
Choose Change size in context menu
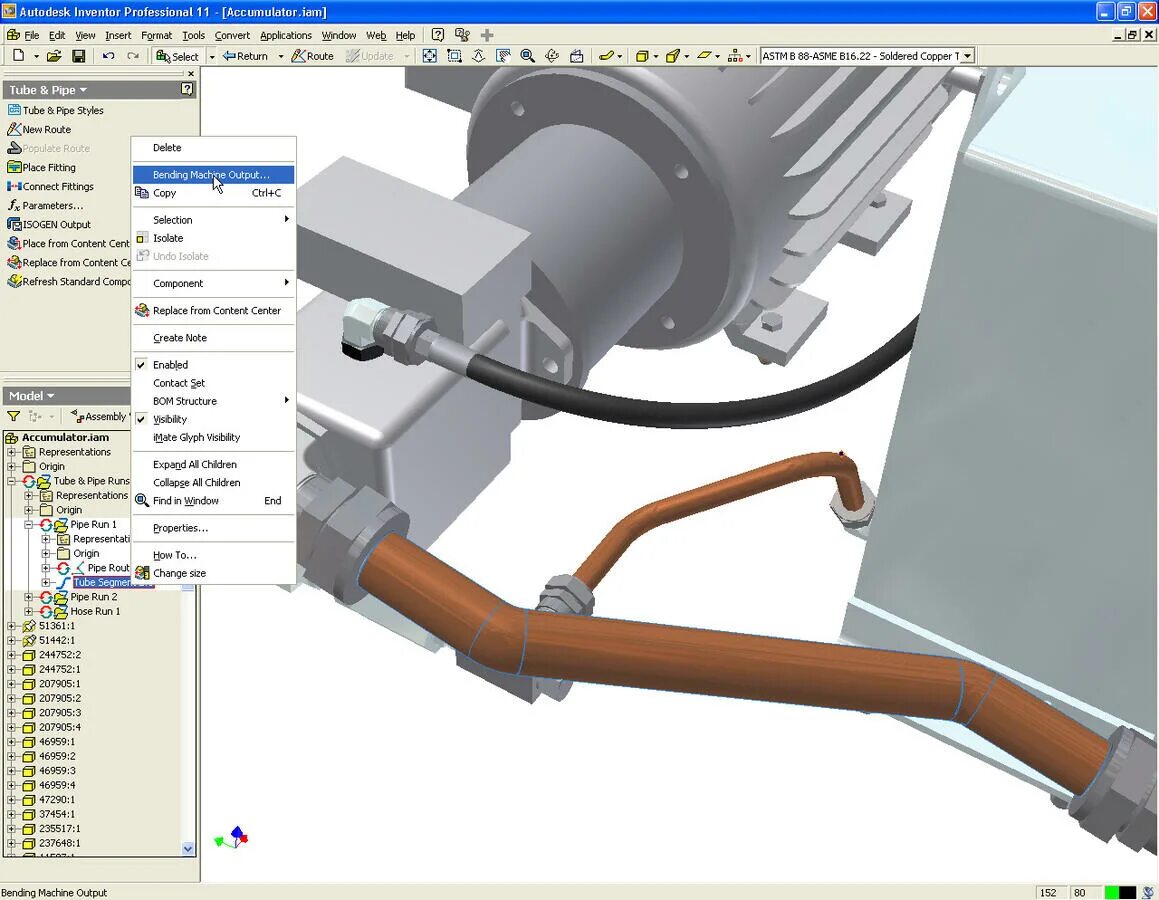(213, 573)
